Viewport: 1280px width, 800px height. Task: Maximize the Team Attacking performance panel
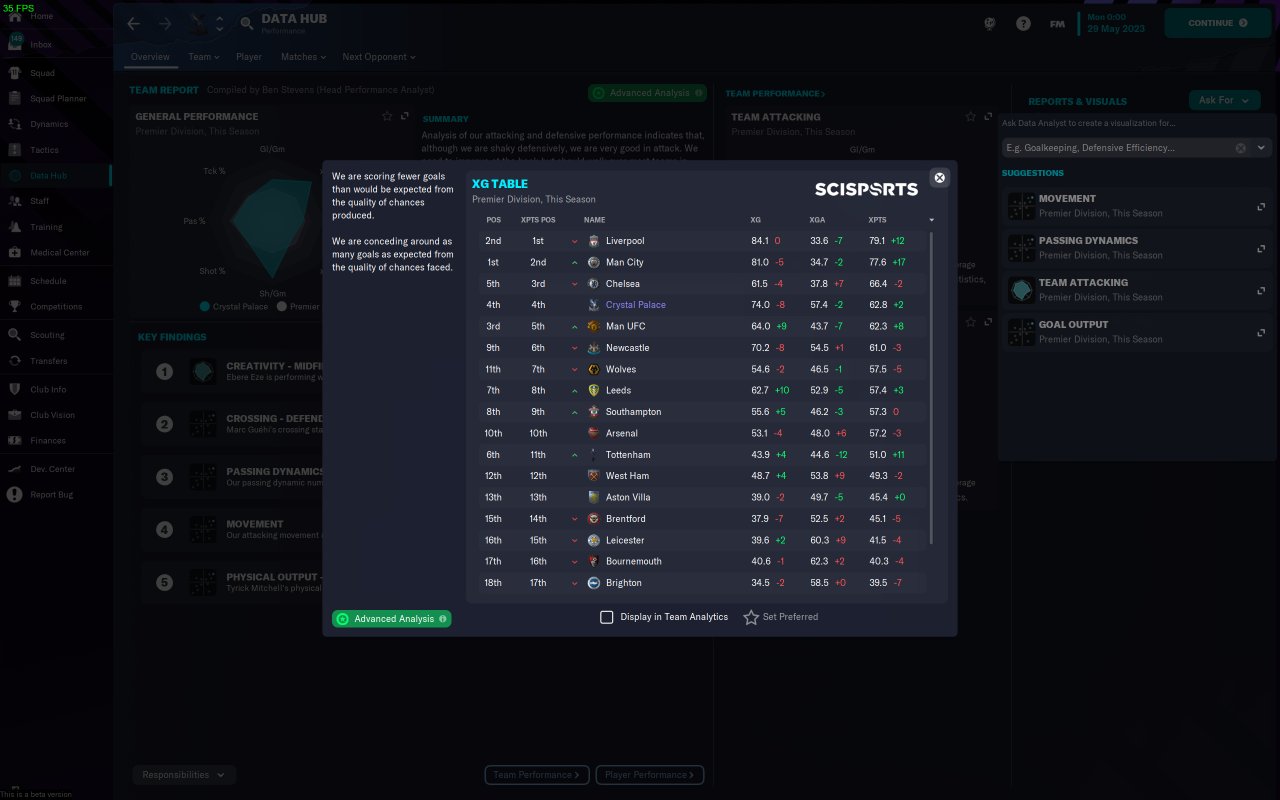click(988, 116)
